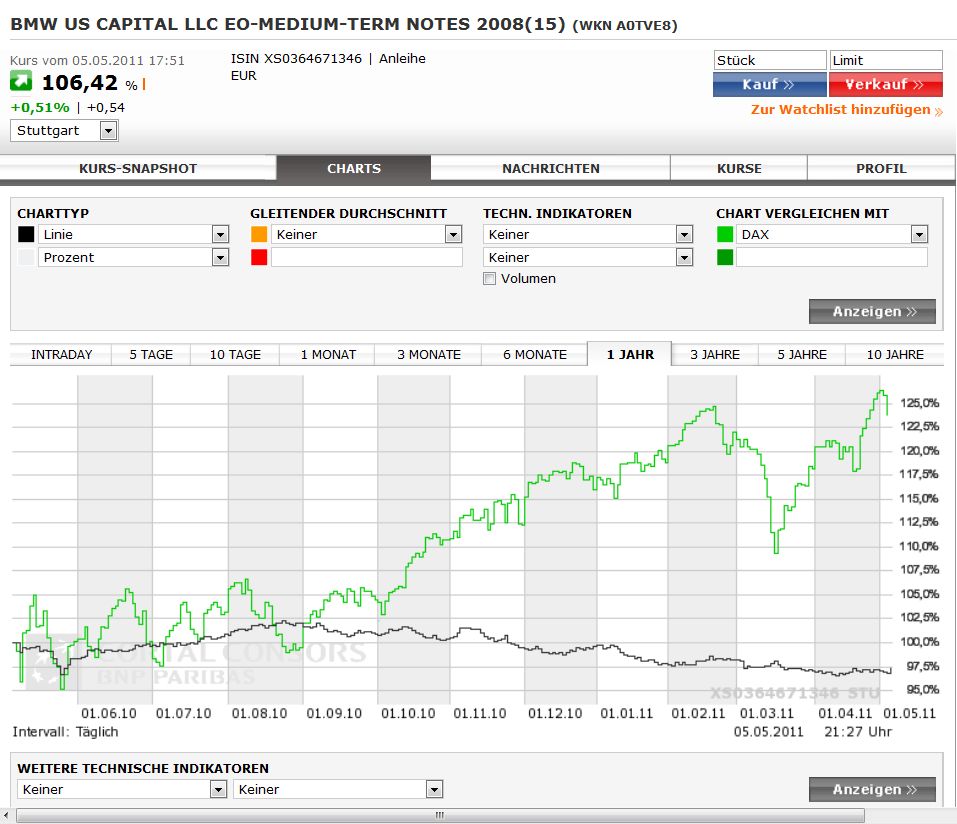Screen dimensions: 957x824
Task: Click the 125,0% axis label
Action: [920, 403]
